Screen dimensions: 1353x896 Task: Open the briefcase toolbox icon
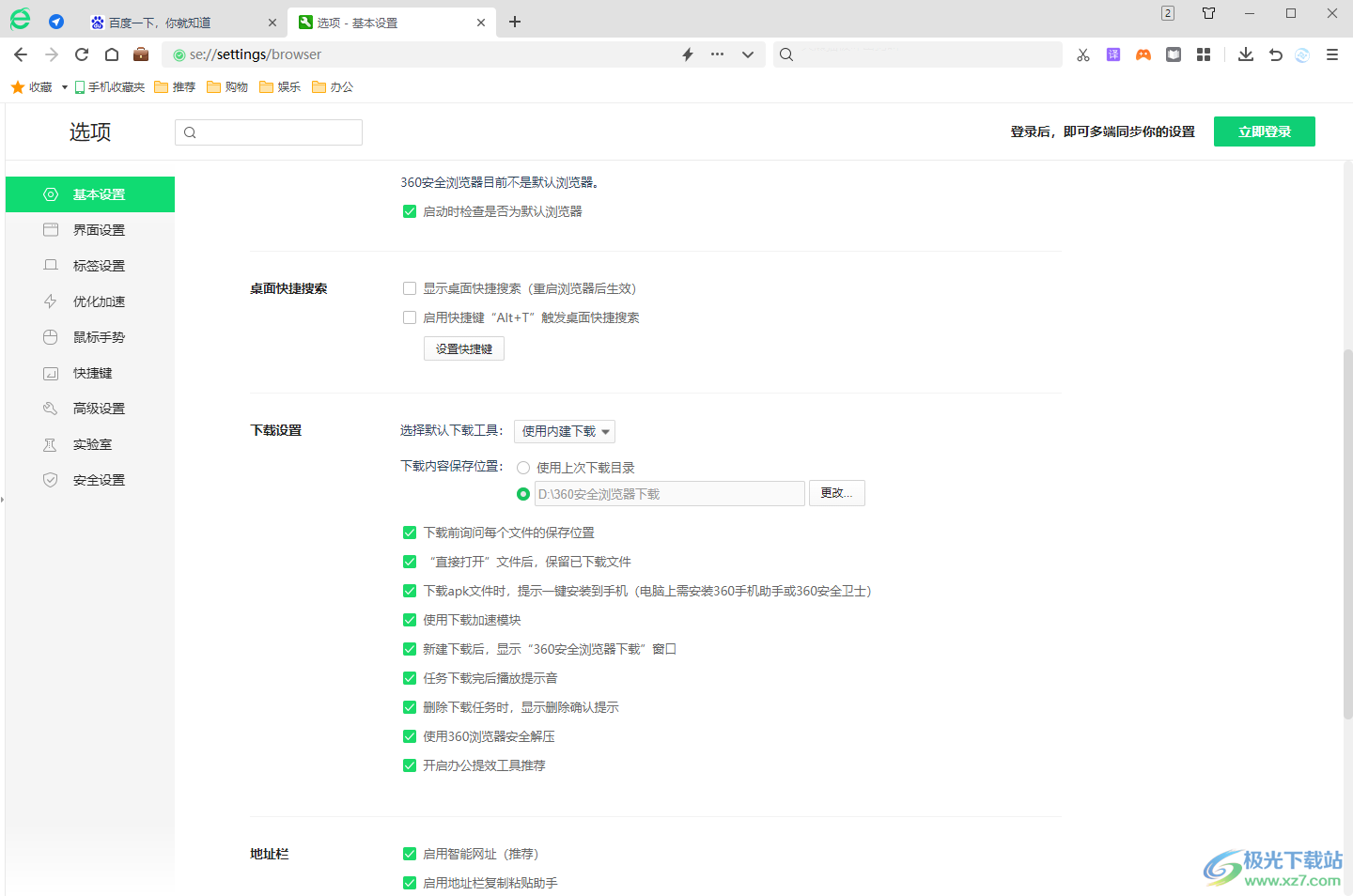coord(141,54)
